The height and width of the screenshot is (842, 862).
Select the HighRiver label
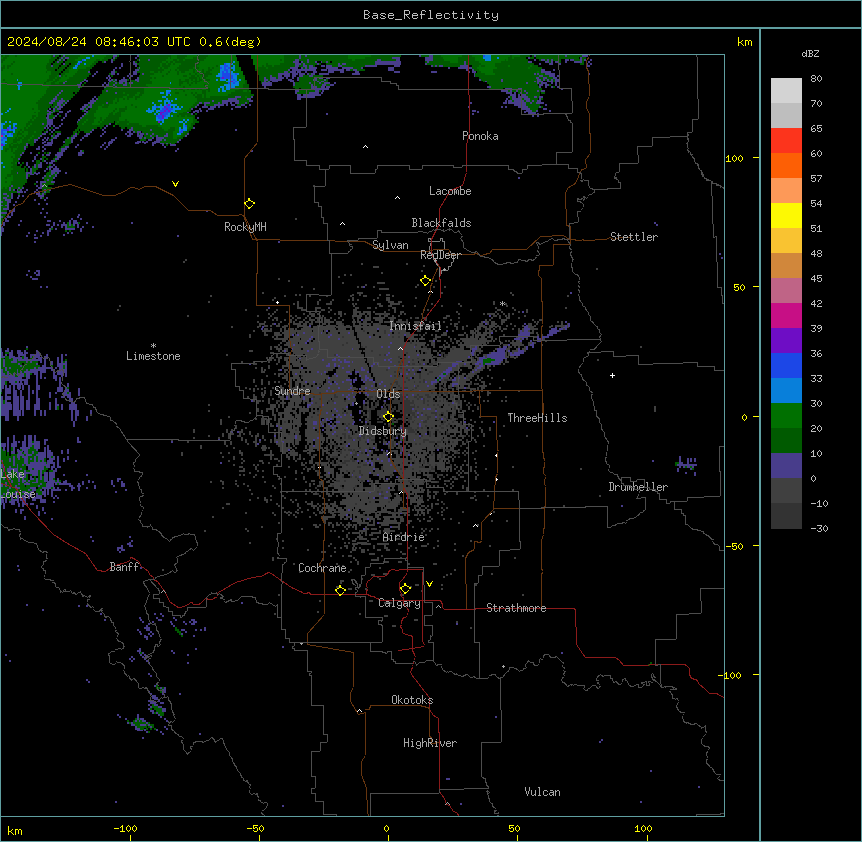click(430, 743)
